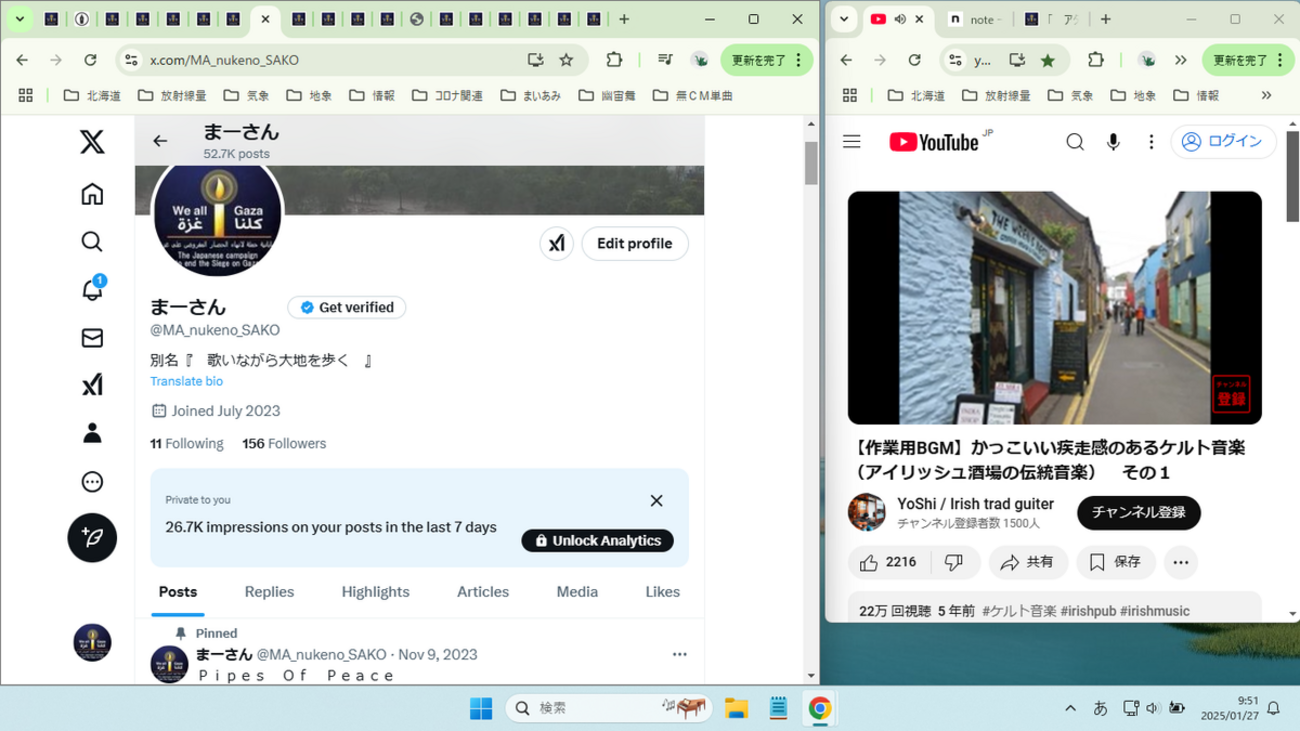Click Edit profile button
This screenshot has width=1300, height=731.
[635, 243]
